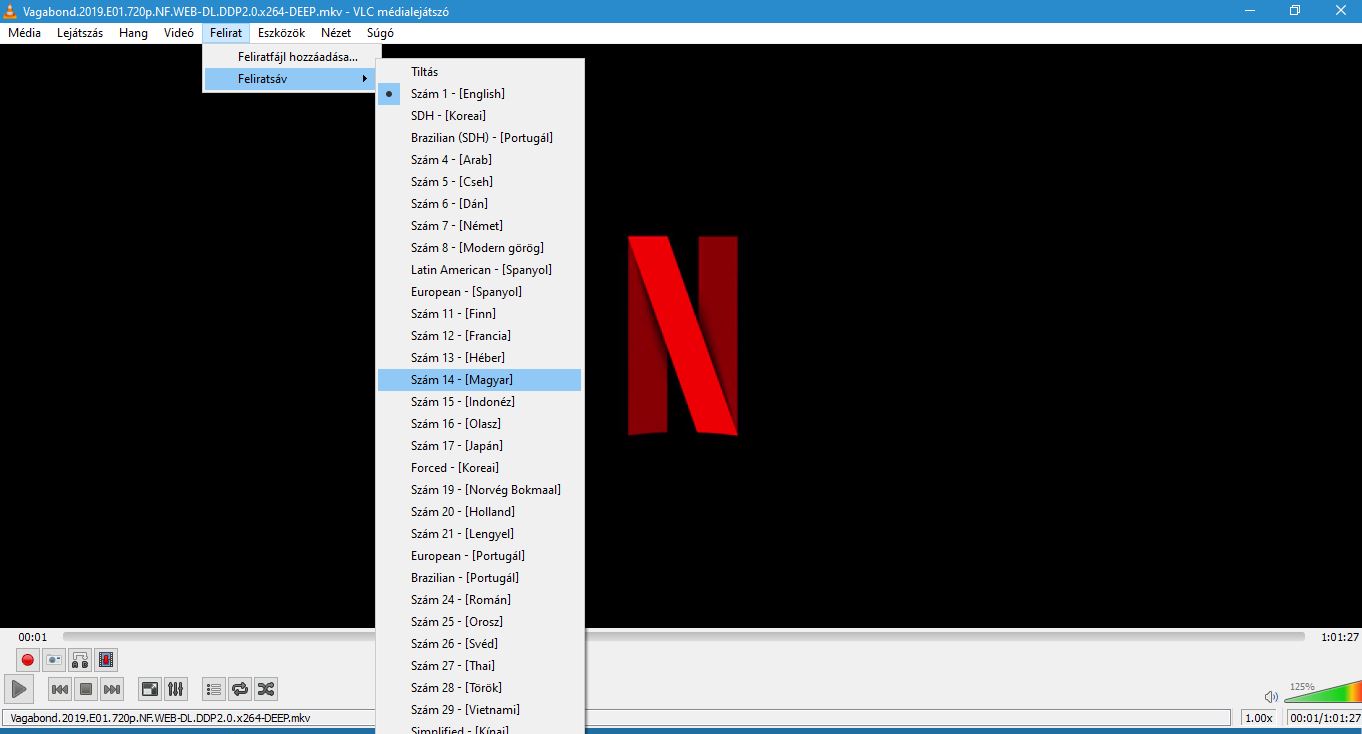This screenshot has width=1362, height=734.
Task: Toggle the A-B loop button
Action: 80,660
